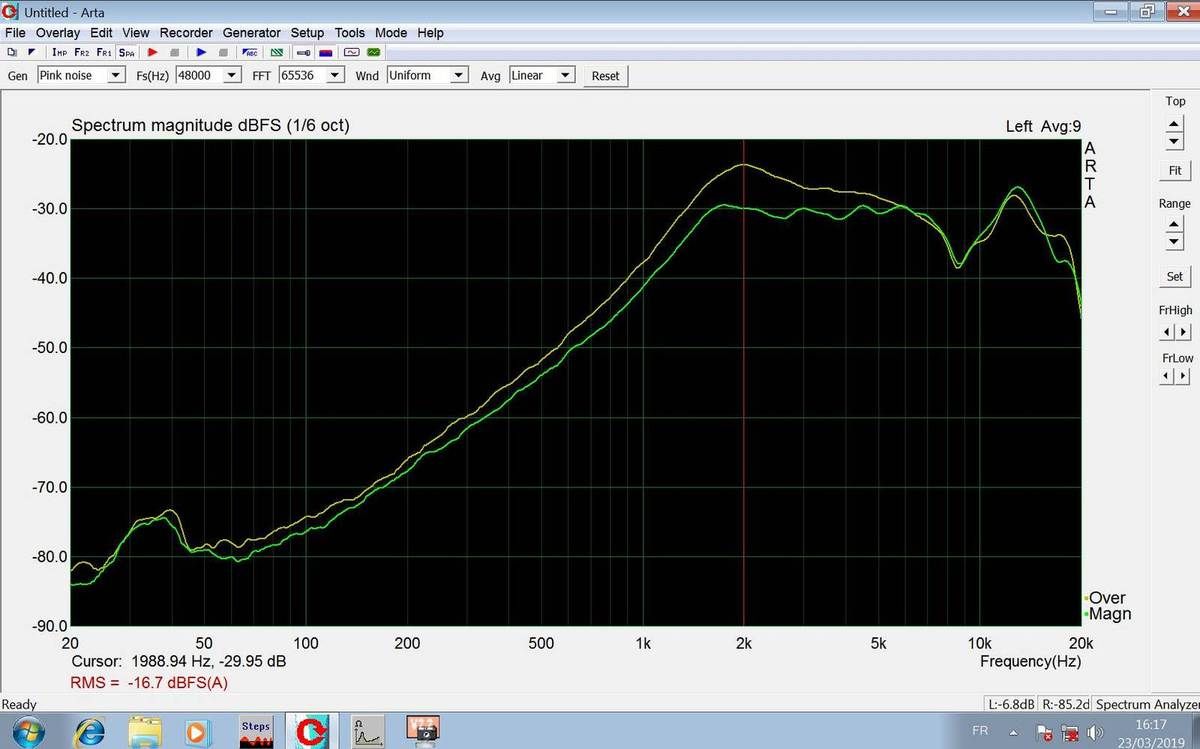This screenshot has width=1200, height=749.
Task: Start the generator with the blue play icon
Action: [201, 52]
